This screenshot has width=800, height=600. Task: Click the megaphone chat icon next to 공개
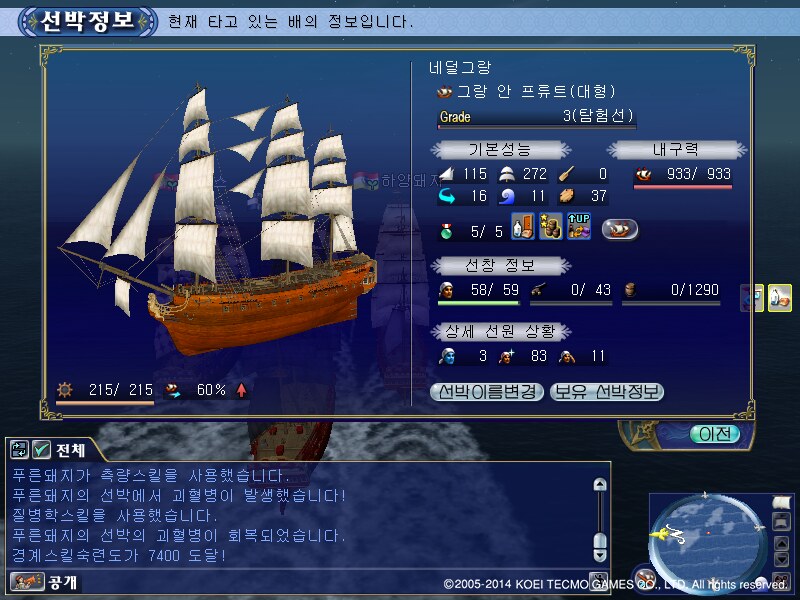coord(27,581)
